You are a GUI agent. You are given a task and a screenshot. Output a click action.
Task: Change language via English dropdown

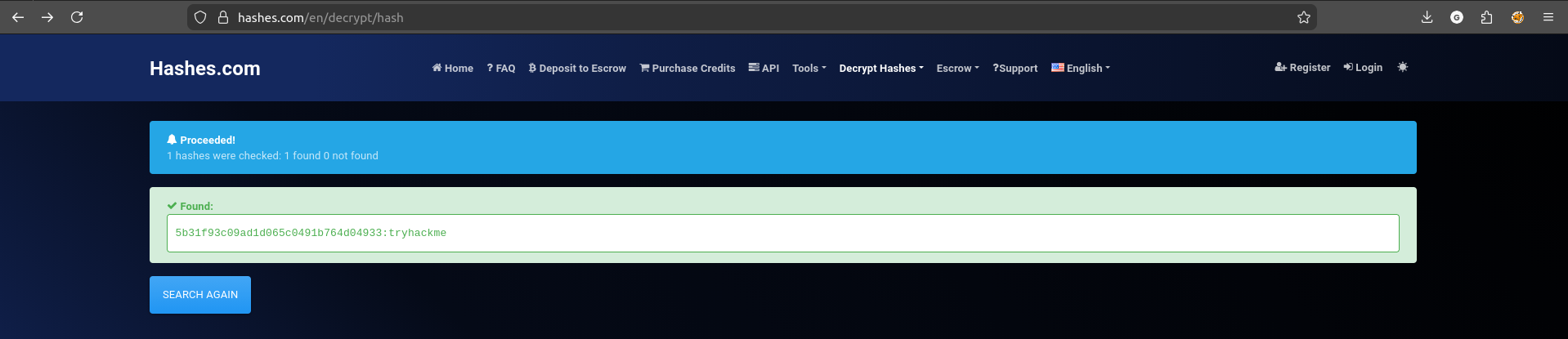click(x=1080, y=69)
